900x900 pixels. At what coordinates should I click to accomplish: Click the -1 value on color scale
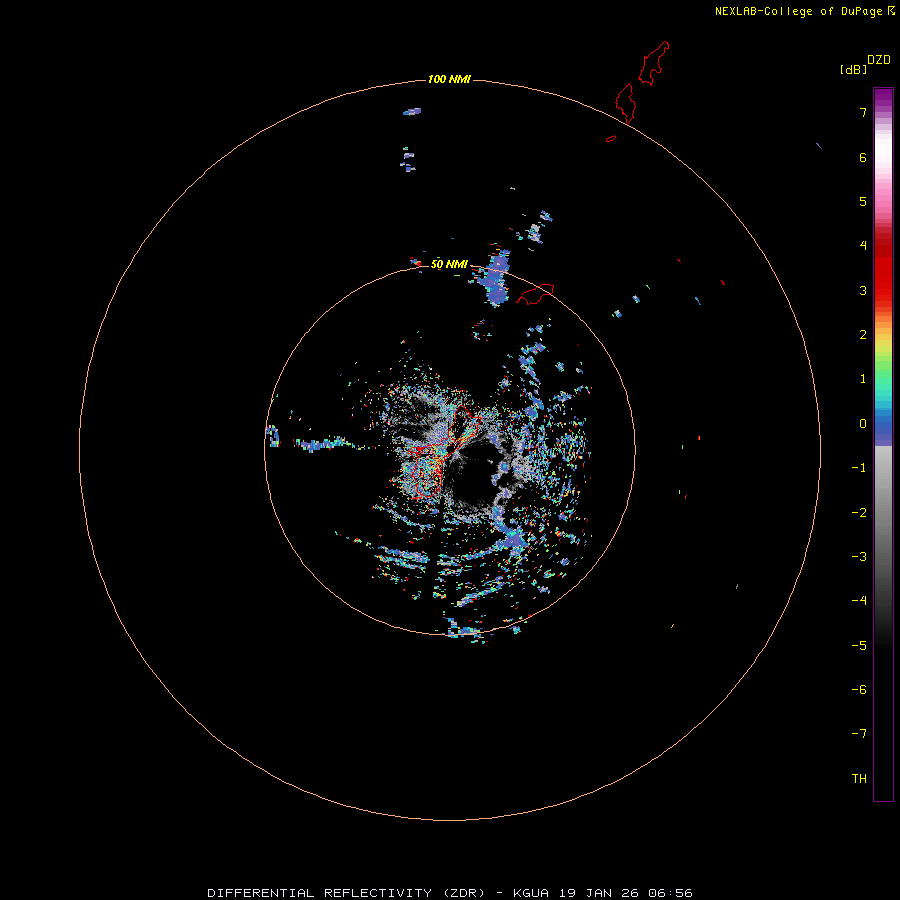click(x=859, y=468)
